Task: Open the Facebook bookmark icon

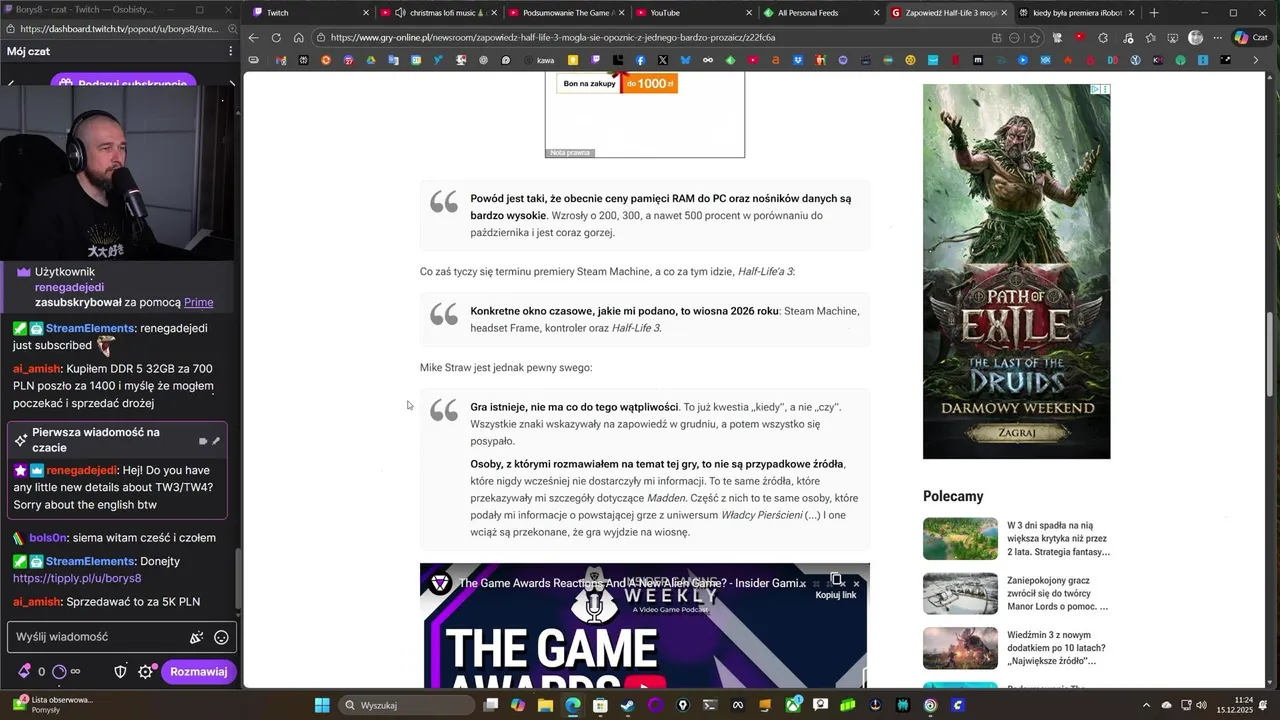Action: click(641, 60)
